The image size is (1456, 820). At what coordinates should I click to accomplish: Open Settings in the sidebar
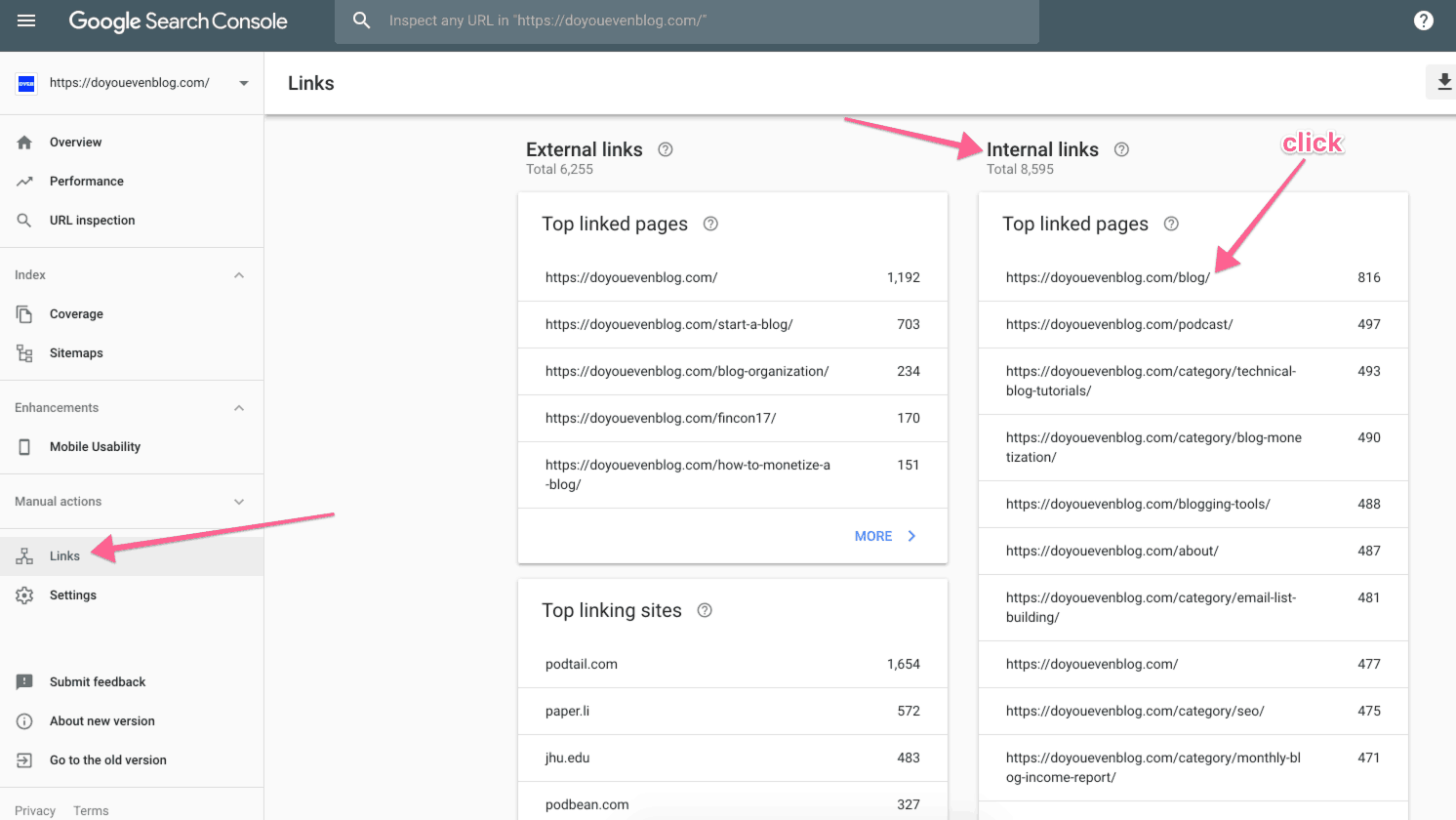tap(132, 595)
